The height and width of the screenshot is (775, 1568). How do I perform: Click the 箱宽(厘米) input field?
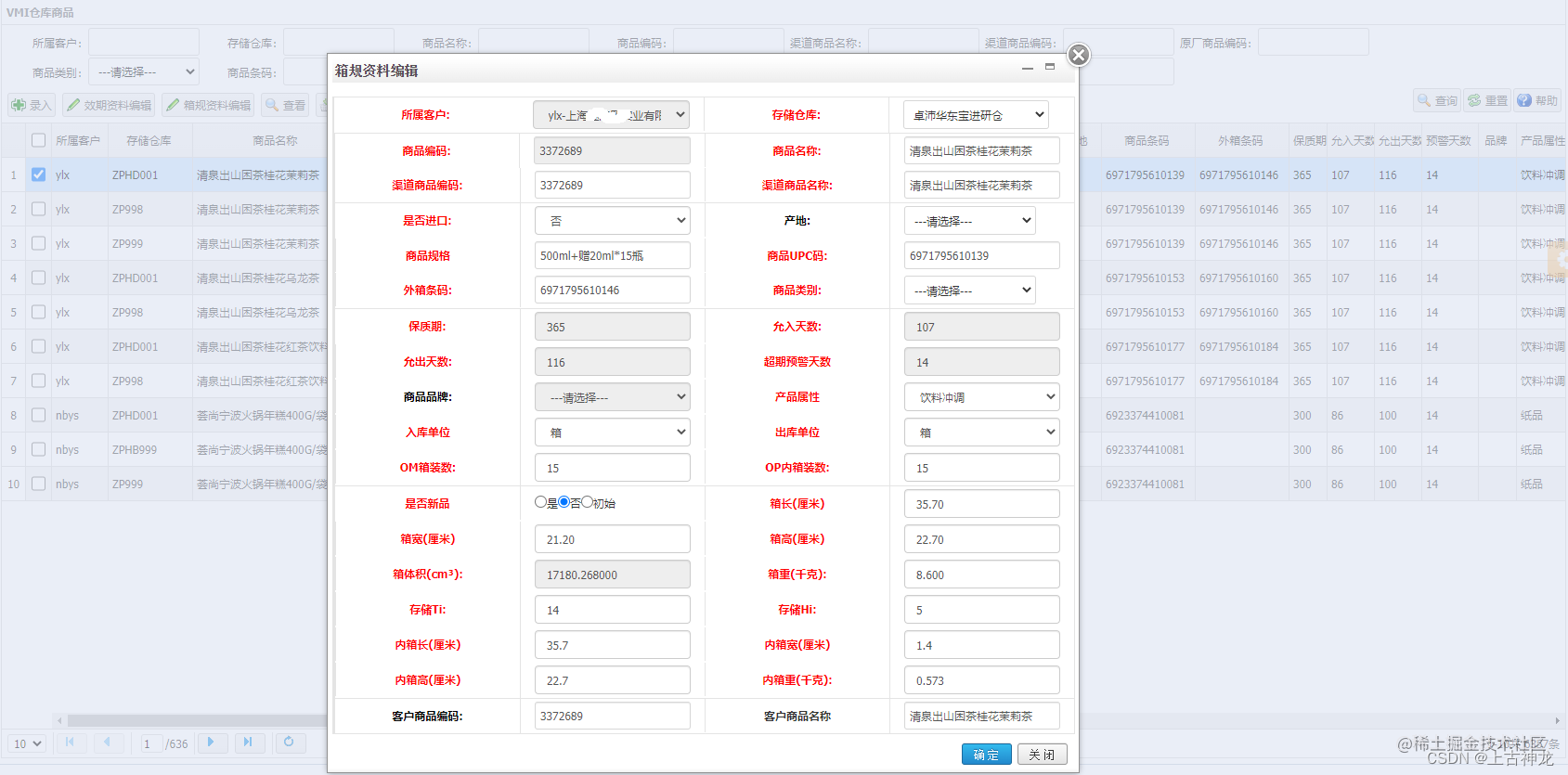click(612, 539)
